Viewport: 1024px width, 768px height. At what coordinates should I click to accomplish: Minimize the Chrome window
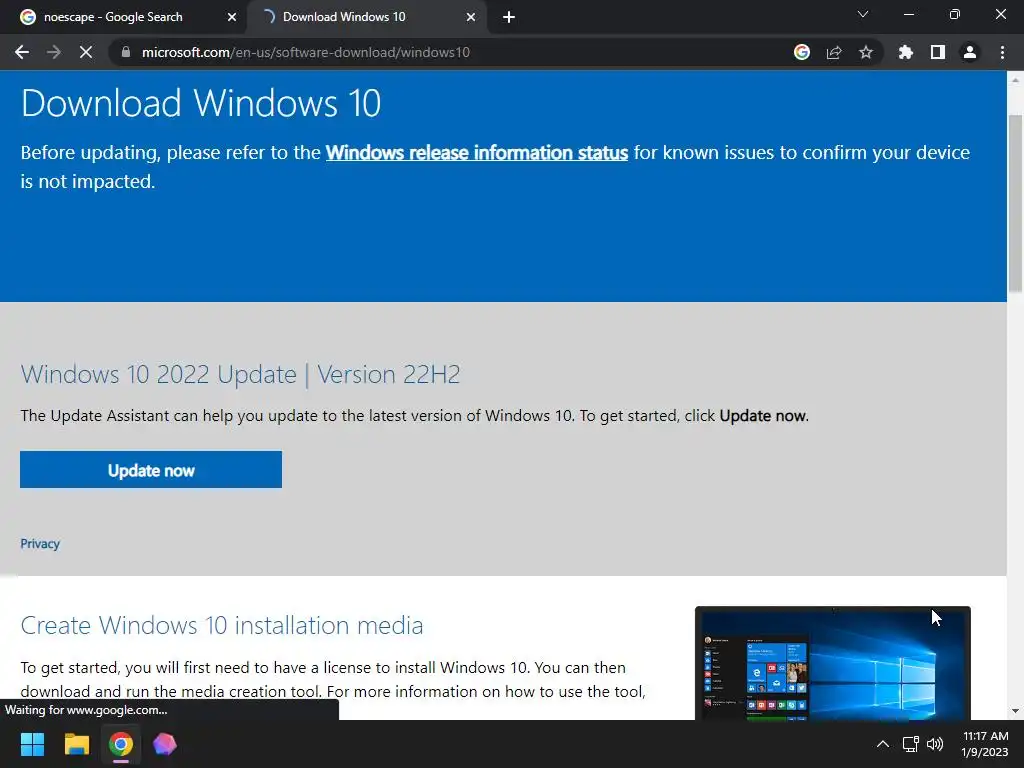[x=908, y=14]
